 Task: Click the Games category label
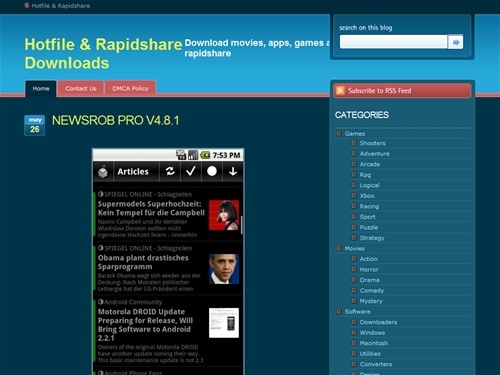tap(355, 133)
